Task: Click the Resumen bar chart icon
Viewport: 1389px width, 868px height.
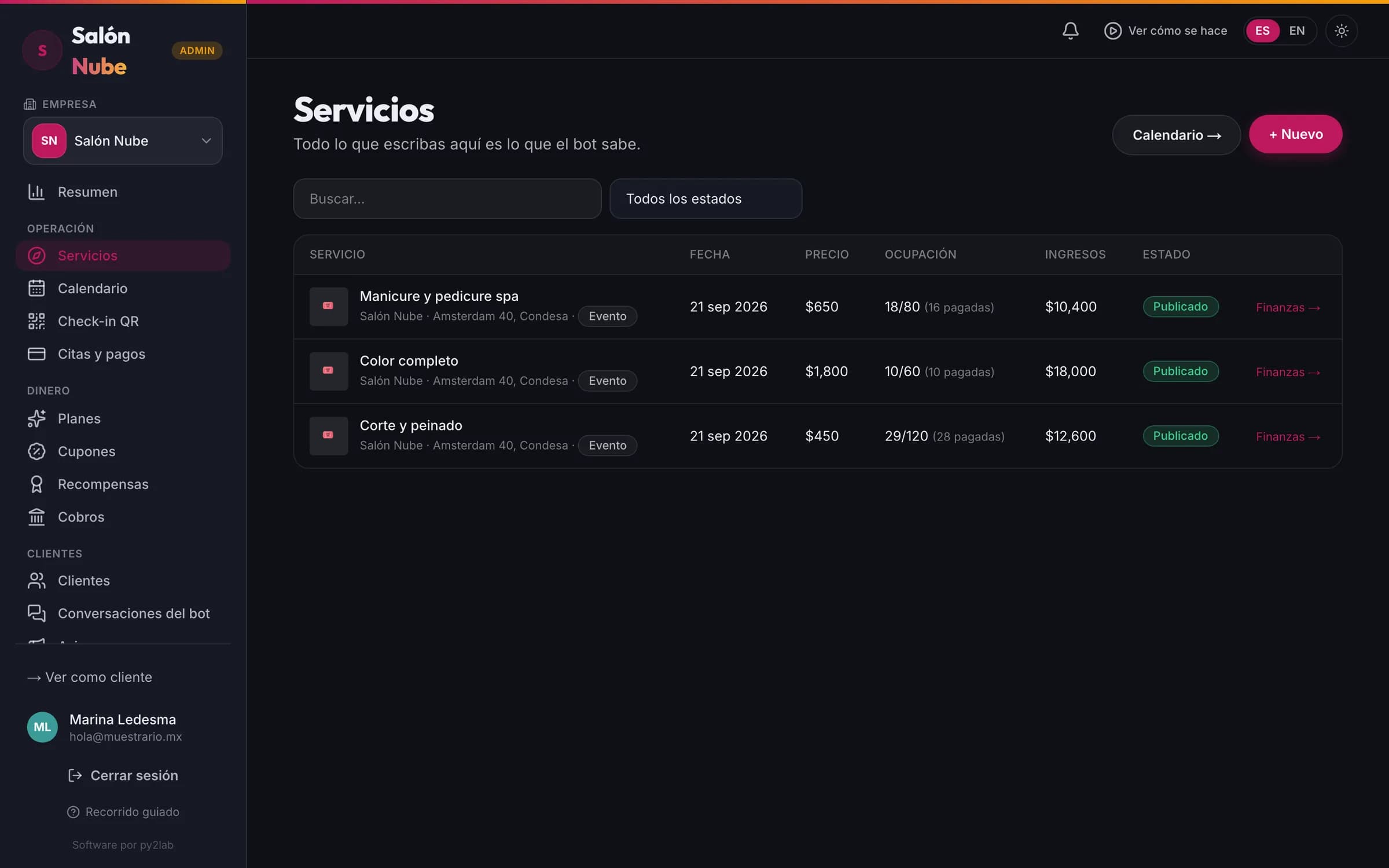Action: (36, 192)
